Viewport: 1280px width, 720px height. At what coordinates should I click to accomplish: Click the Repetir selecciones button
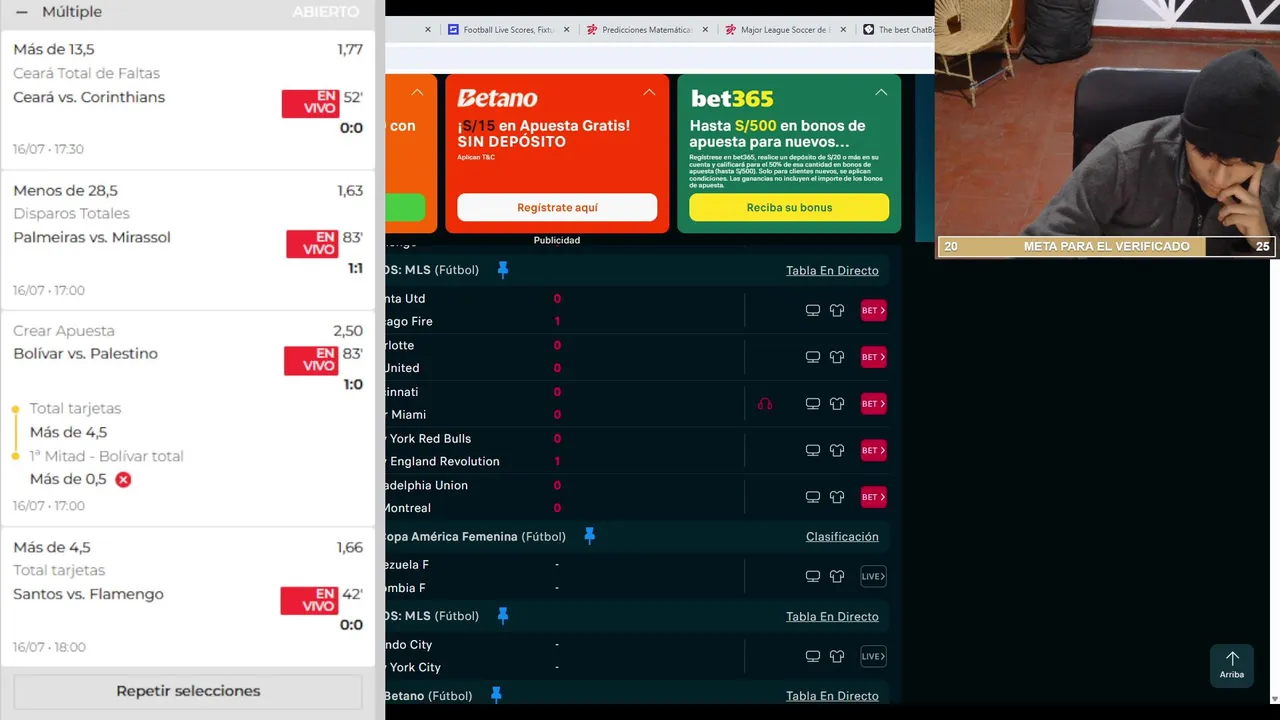click(x=188, y=691)
